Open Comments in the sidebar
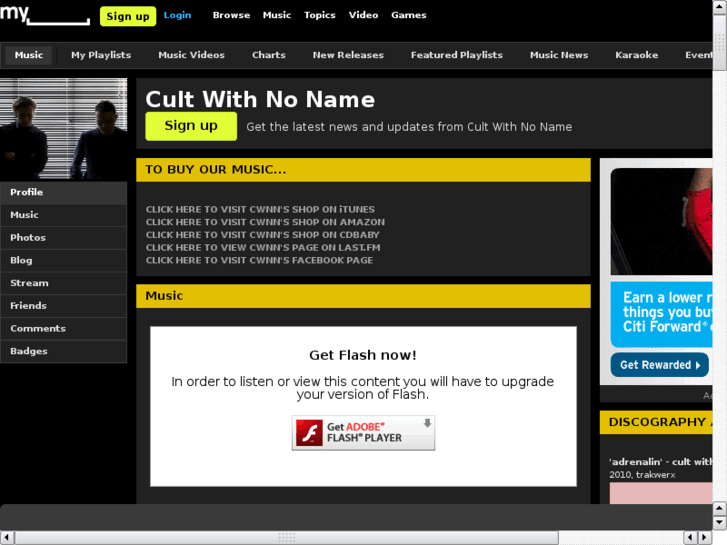The width and height of the screenshot is (727, 545). (x=64, y=329)
